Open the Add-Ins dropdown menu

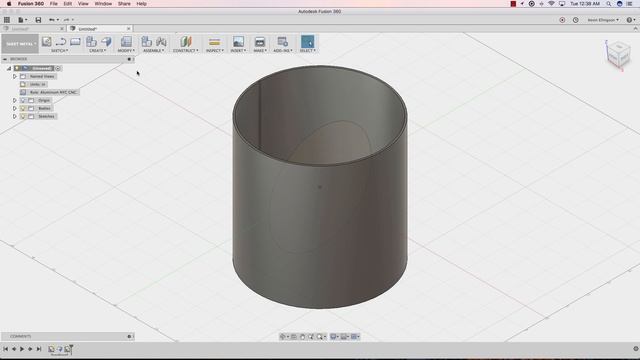[283, 51]
